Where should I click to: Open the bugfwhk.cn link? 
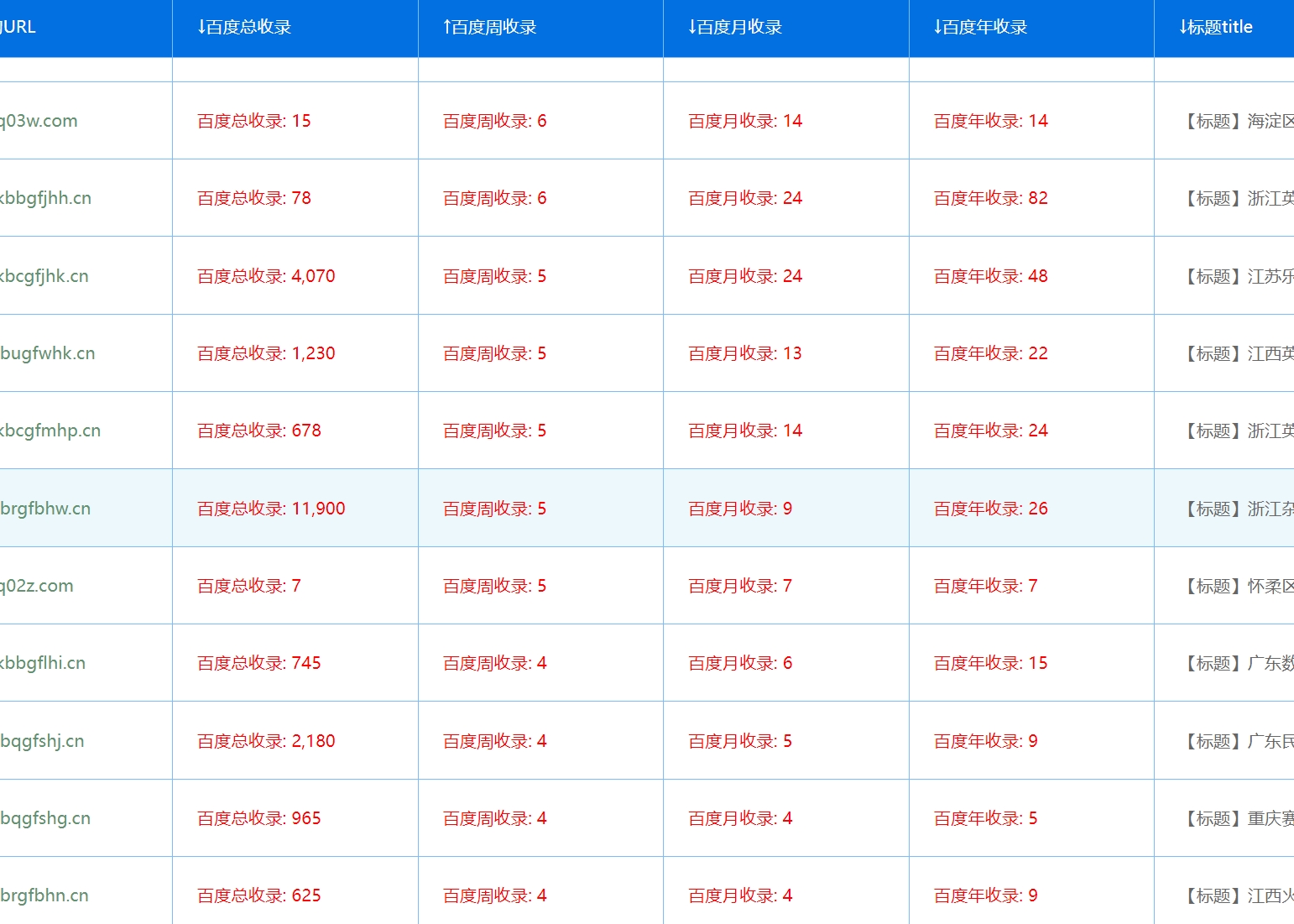pyautogui.click(x=47, y=353)
